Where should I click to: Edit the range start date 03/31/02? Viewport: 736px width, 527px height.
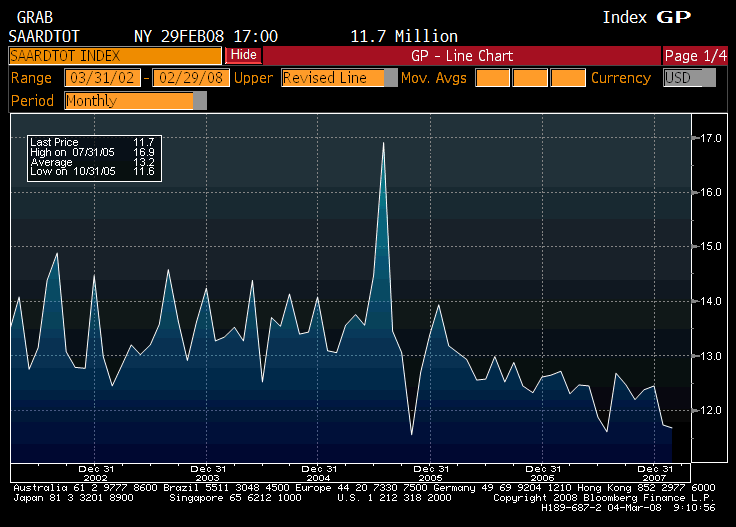coord(102,78)
